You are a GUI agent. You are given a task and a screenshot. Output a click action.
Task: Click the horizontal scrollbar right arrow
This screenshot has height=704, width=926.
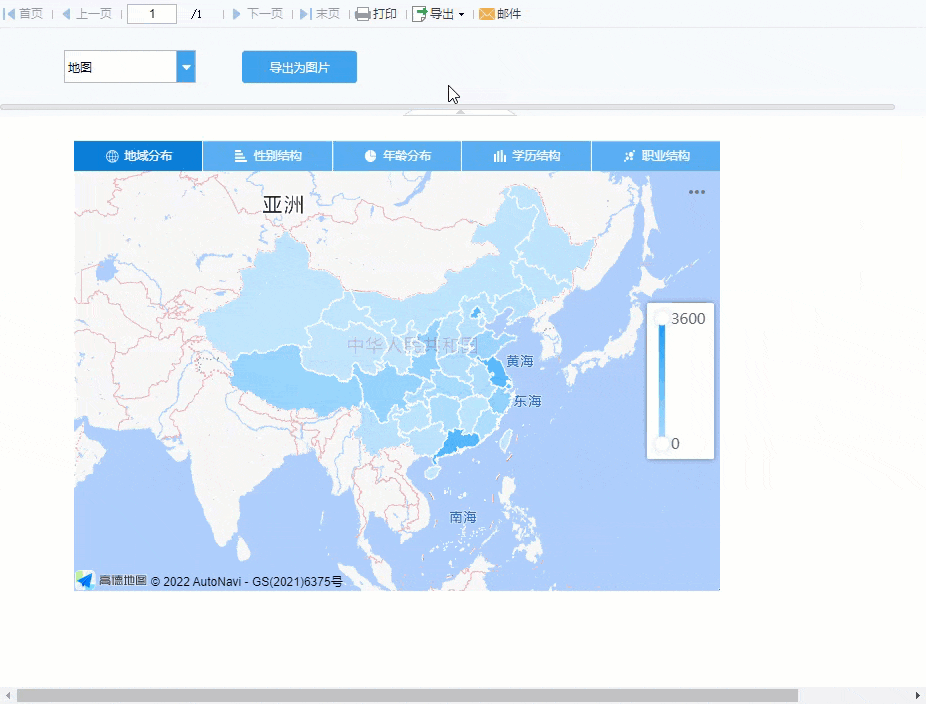(x=918, y=695)
